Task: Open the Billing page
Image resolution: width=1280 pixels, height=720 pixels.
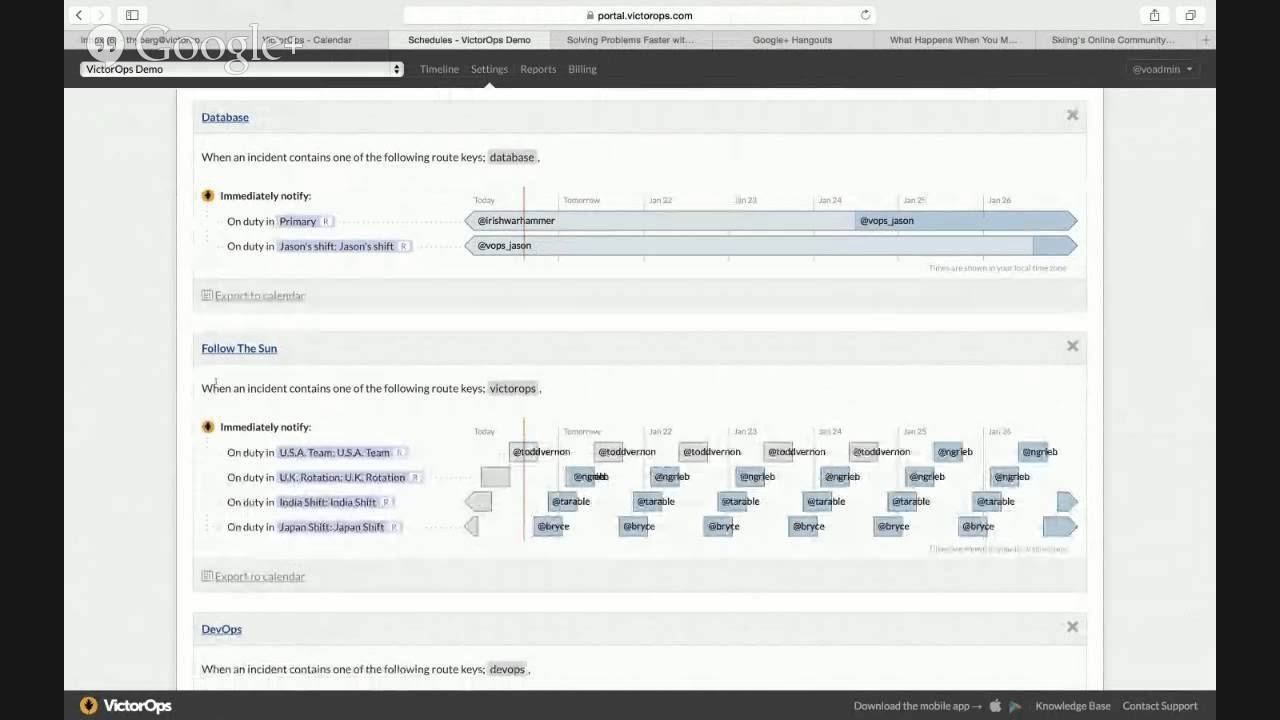Action: coord(582,69)
